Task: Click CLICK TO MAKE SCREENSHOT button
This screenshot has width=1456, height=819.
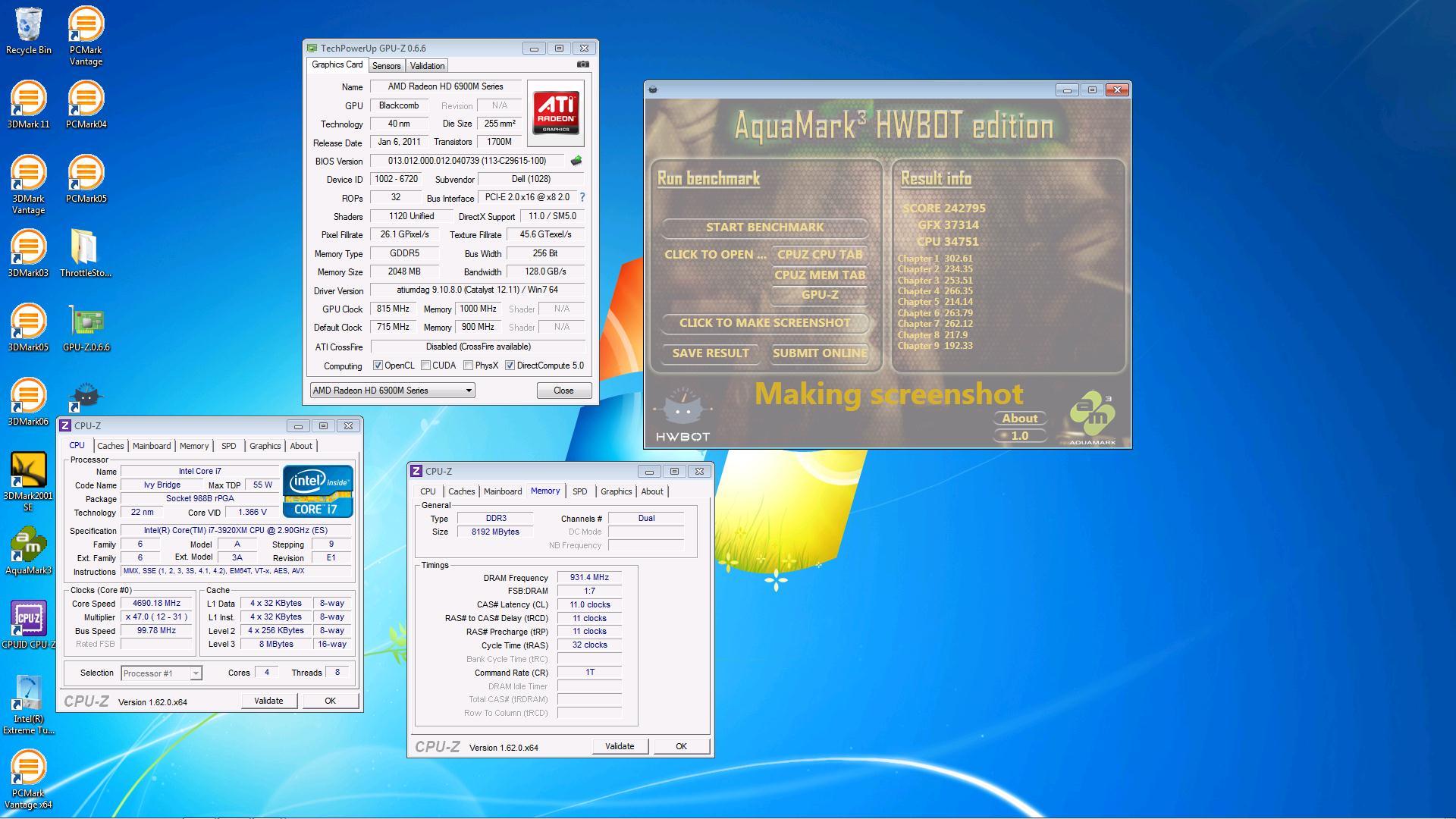Action: click(764, 323)
